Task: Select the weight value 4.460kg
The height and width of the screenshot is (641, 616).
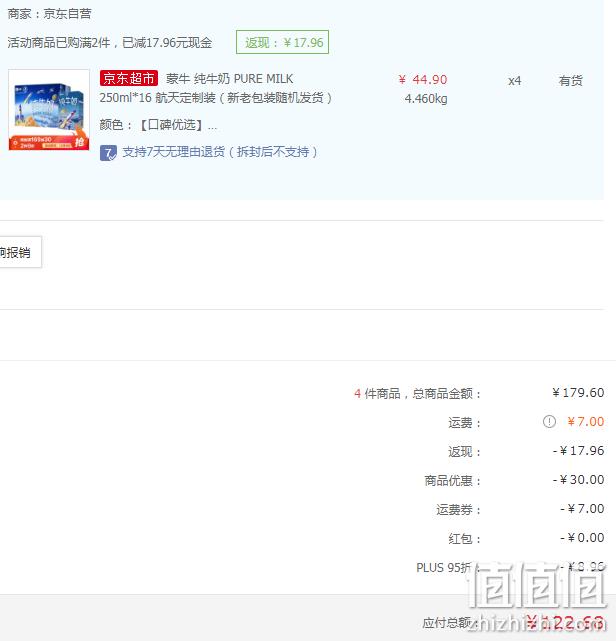Action: tap(426, 99)
